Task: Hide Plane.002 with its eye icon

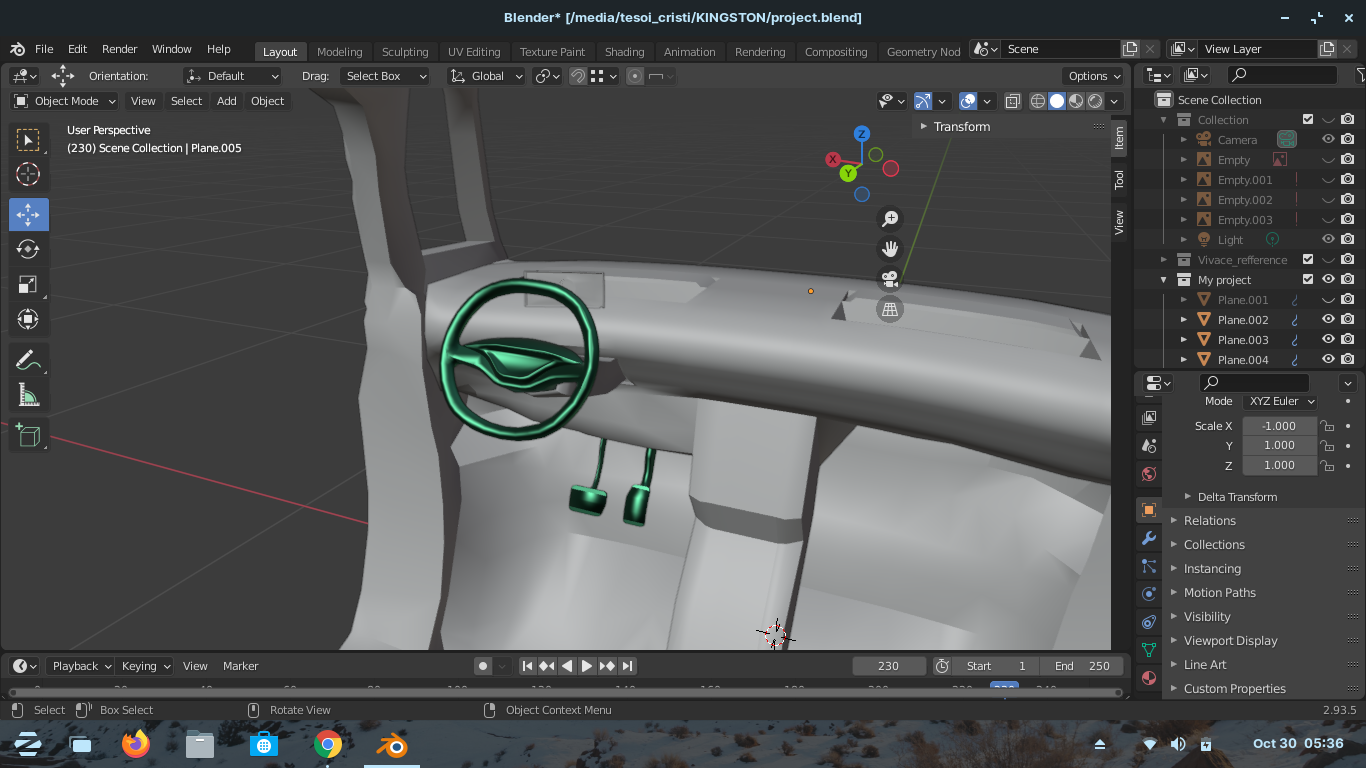Action: (1328, 320)
